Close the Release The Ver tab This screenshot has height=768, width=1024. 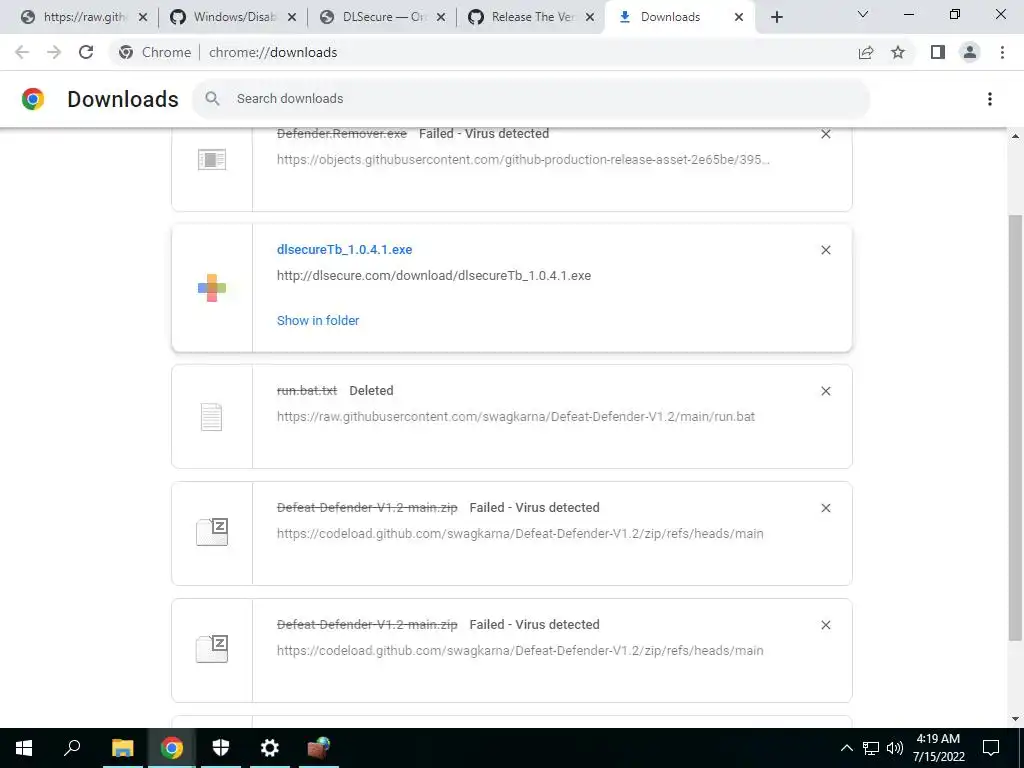tap(590, 18)
